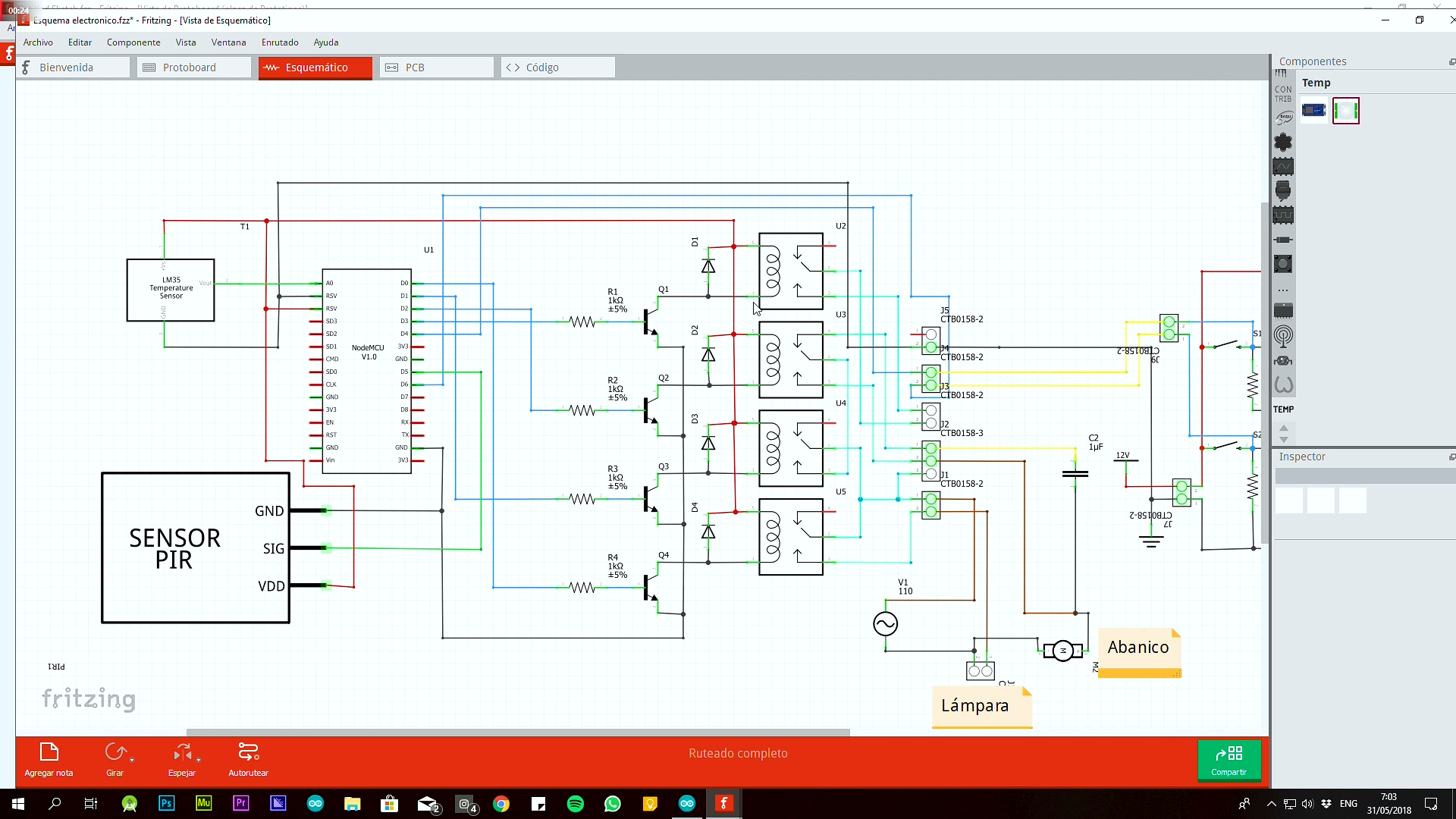The width and height of the screenshot is (1456, 819).
Task: Open the Editar menu
Action: [80, 42]
